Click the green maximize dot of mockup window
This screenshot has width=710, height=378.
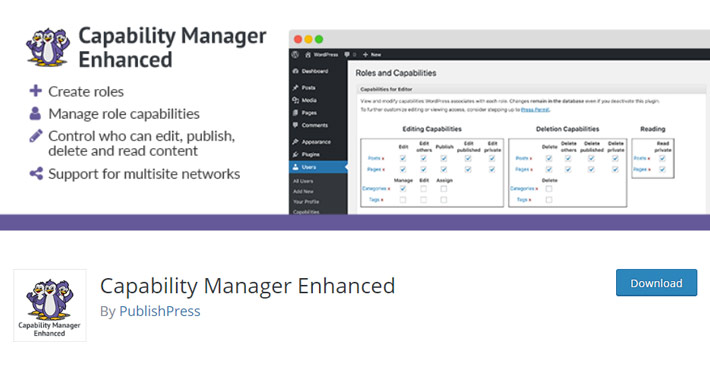pos(319,39)
